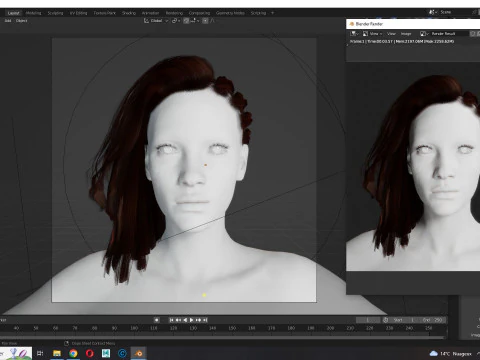The width and height of the screenshot is (480, 360).
Task: Open Opera browser from the taskbar
Action: [x=90, y=353]
